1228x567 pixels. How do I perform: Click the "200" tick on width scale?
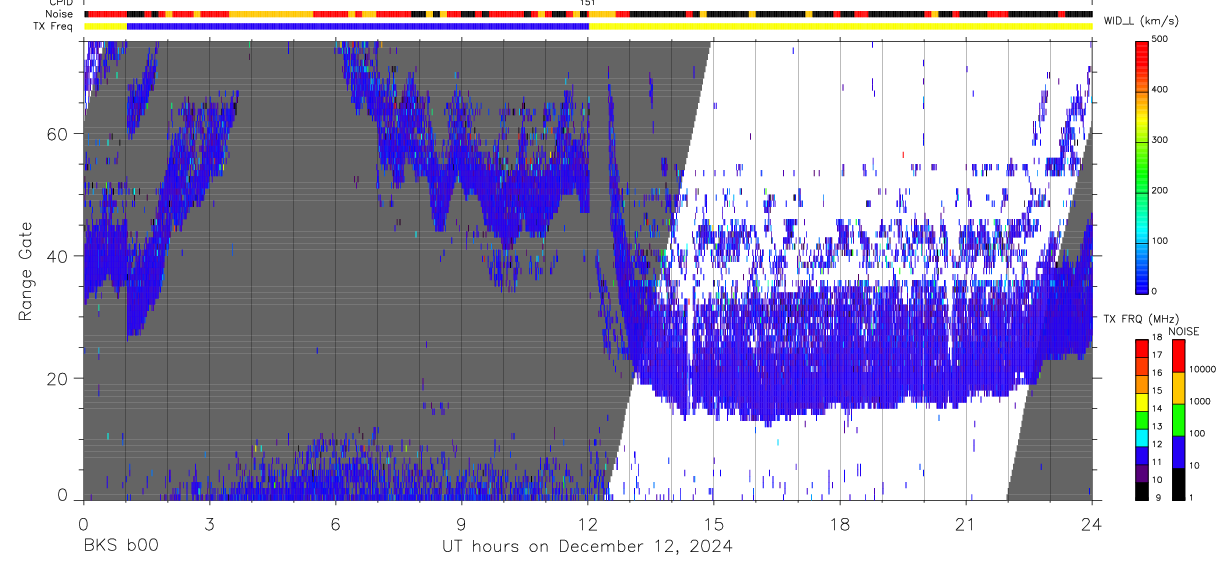[x=1161, y=190]
